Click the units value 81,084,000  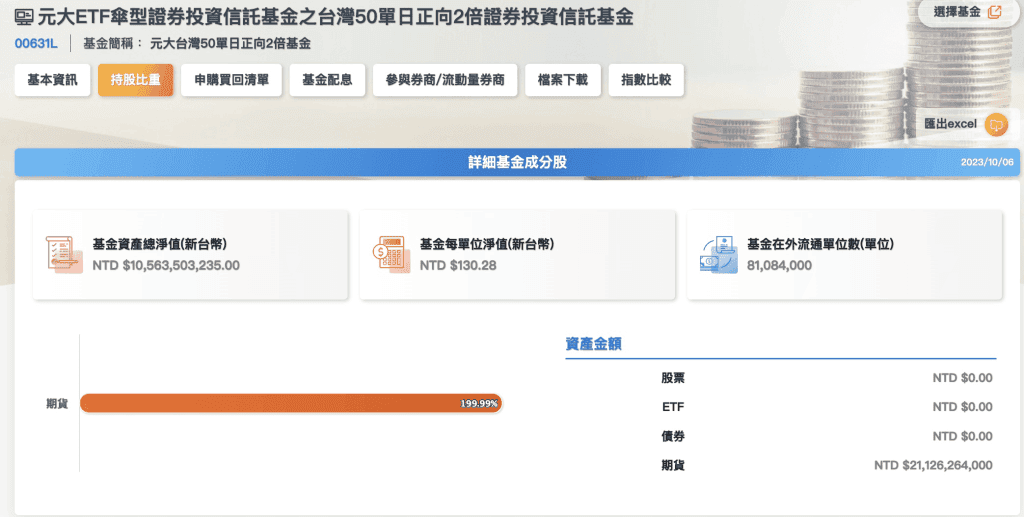point(779,266)
